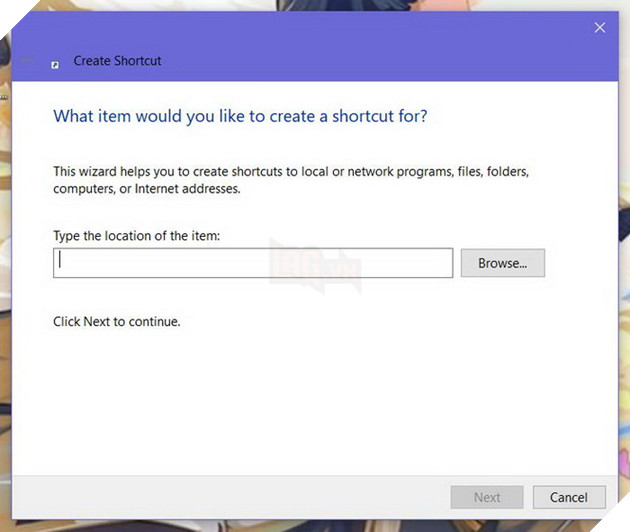Close the Create Shortcut wizard with X

[x=600, y=28]
